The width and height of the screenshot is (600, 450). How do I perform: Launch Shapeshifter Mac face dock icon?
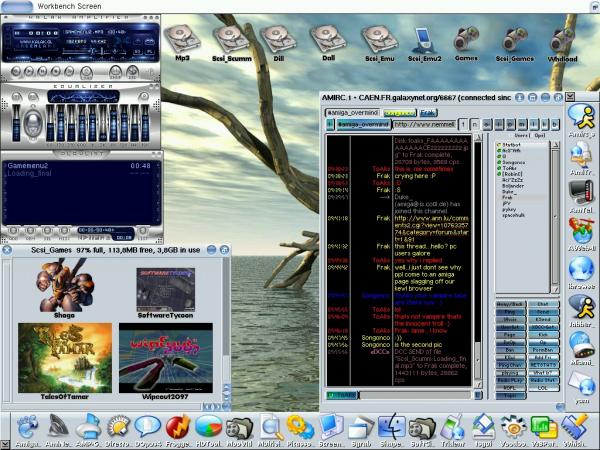point(390,430)
